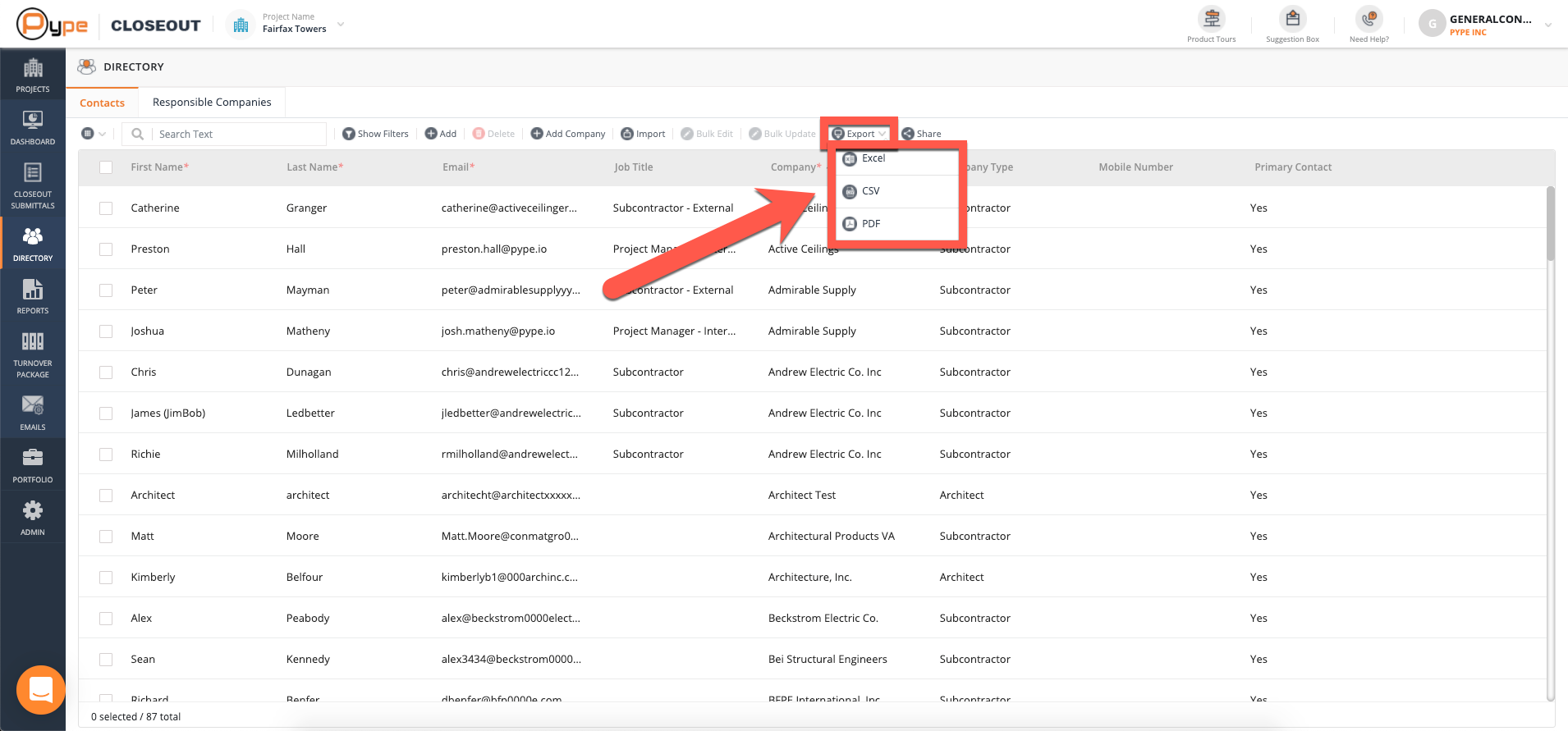Switch to Responsible Companies tab

(212, 103)
